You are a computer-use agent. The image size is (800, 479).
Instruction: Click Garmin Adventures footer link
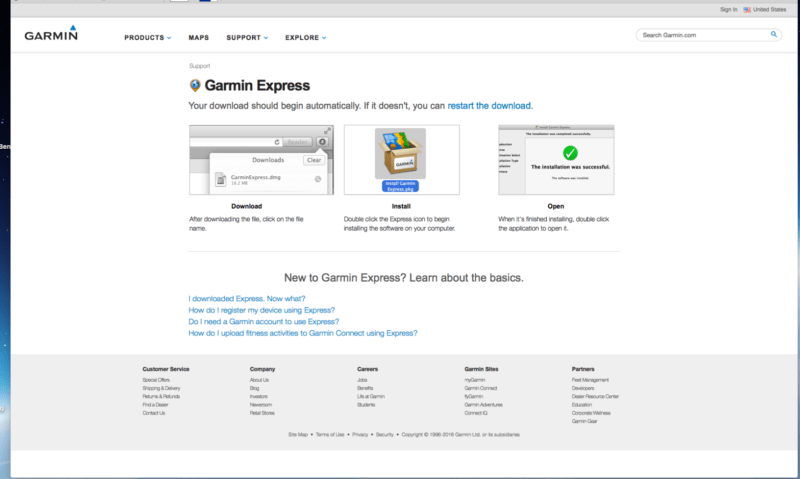coord(484,405)
